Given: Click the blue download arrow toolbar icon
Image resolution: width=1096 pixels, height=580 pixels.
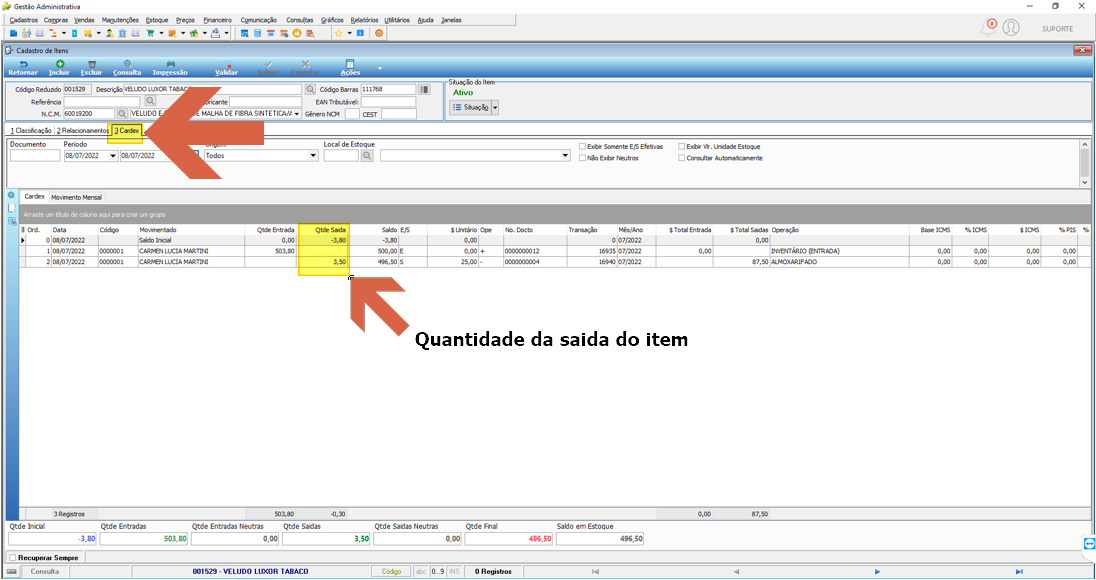Looking at the screenshot, I should [x=361, y=33].
